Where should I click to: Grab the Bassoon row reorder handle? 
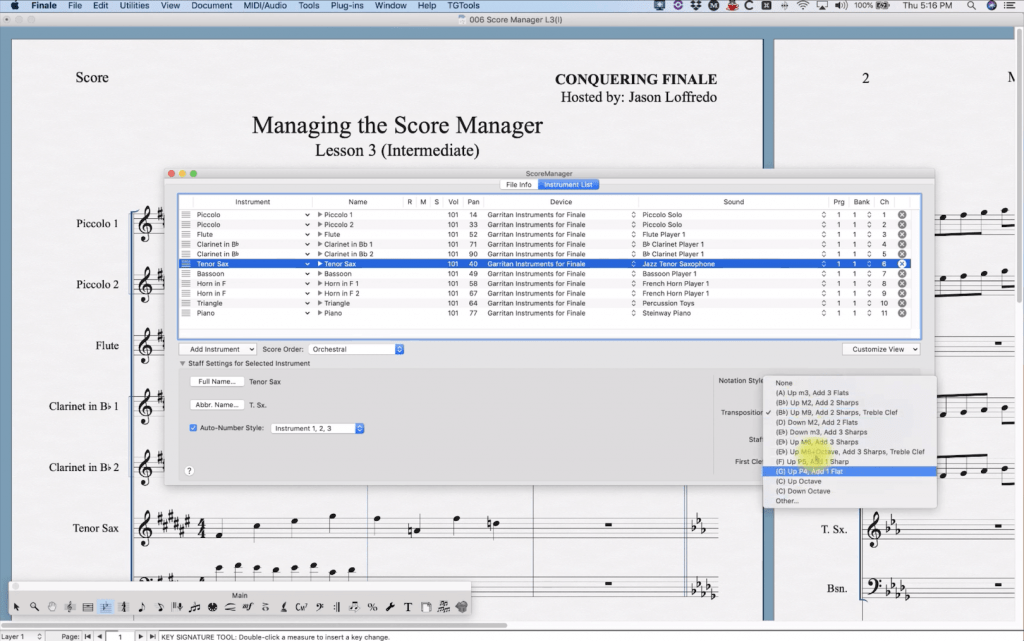[x=186, y=274]
